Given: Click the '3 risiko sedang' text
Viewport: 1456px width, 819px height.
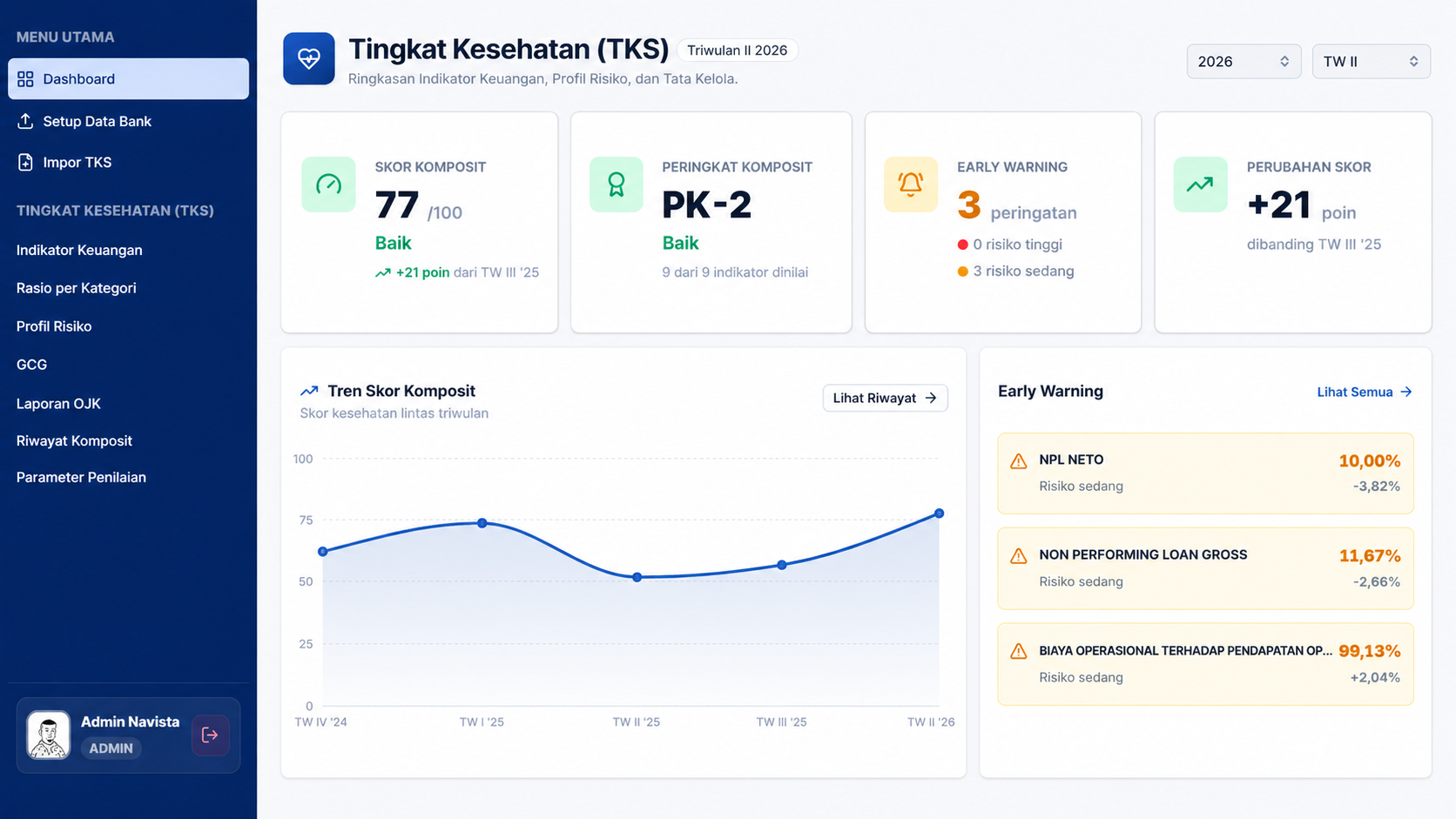Looking at the screenshot, I should tap(1023, 272).
